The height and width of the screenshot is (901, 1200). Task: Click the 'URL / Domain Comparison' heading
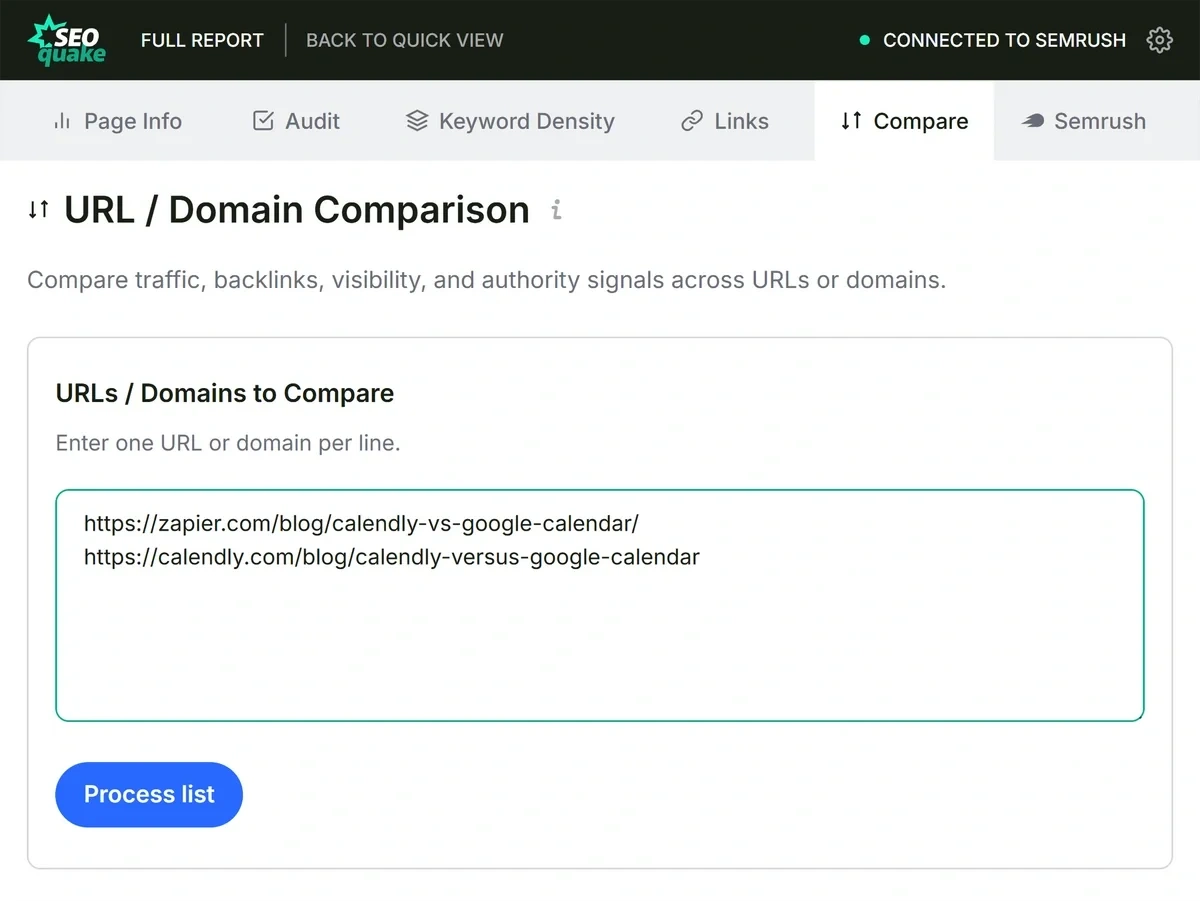(297, 210)
